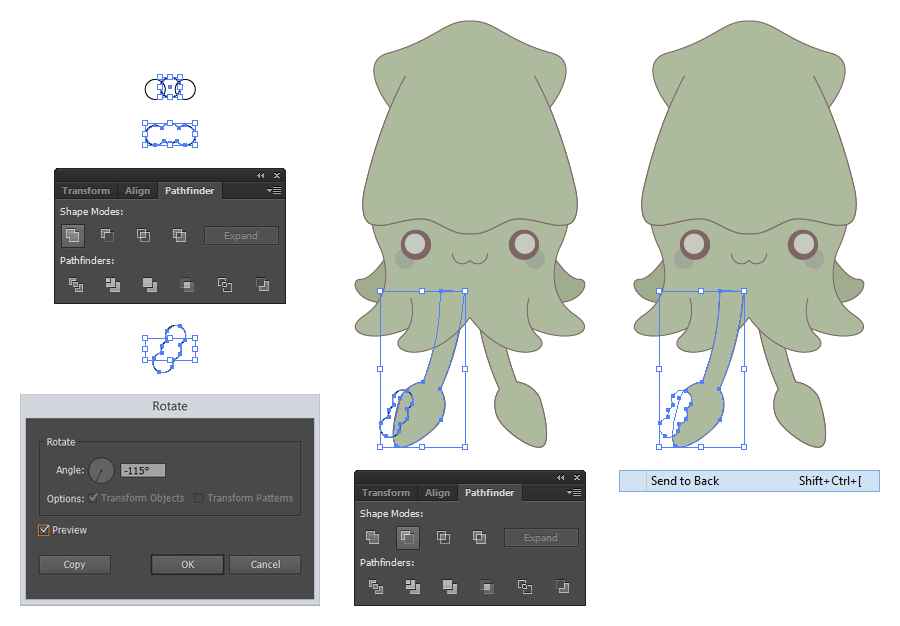Screen dimensions: 900x626
Task: Select Pathfinder tab in the panel beneath the squid
Action: pyautogui.click(x=490, y=492)
